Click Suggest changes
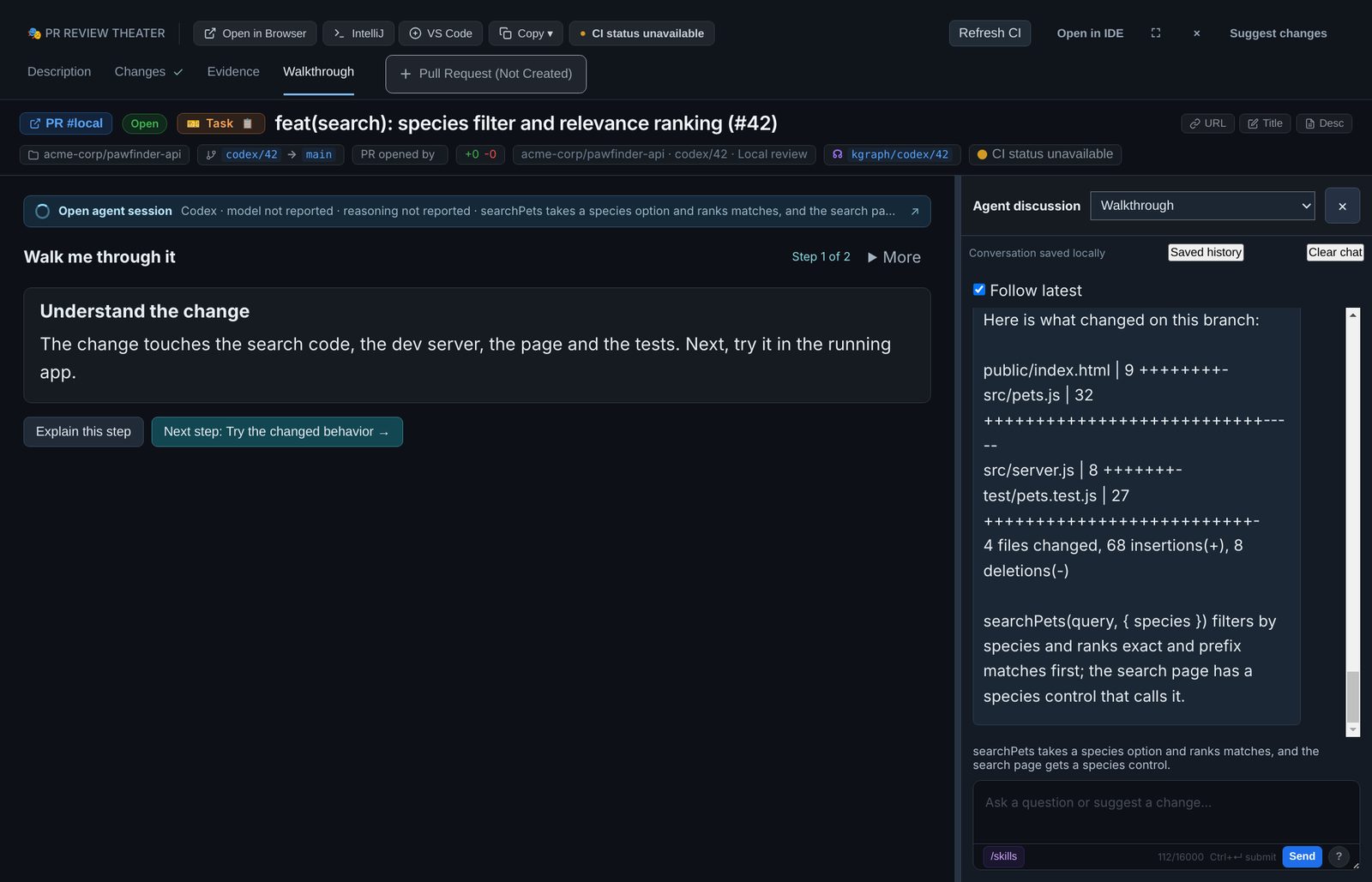 point(1278,33)
